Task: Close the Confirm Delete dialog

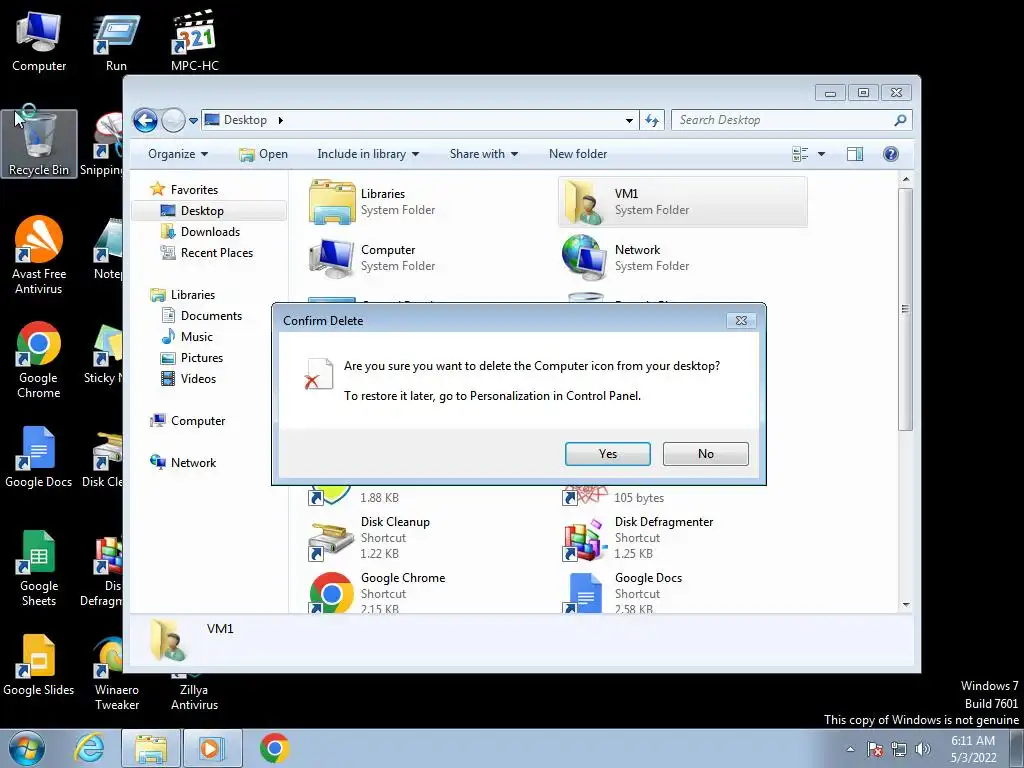Action: (x=741, y=321)
